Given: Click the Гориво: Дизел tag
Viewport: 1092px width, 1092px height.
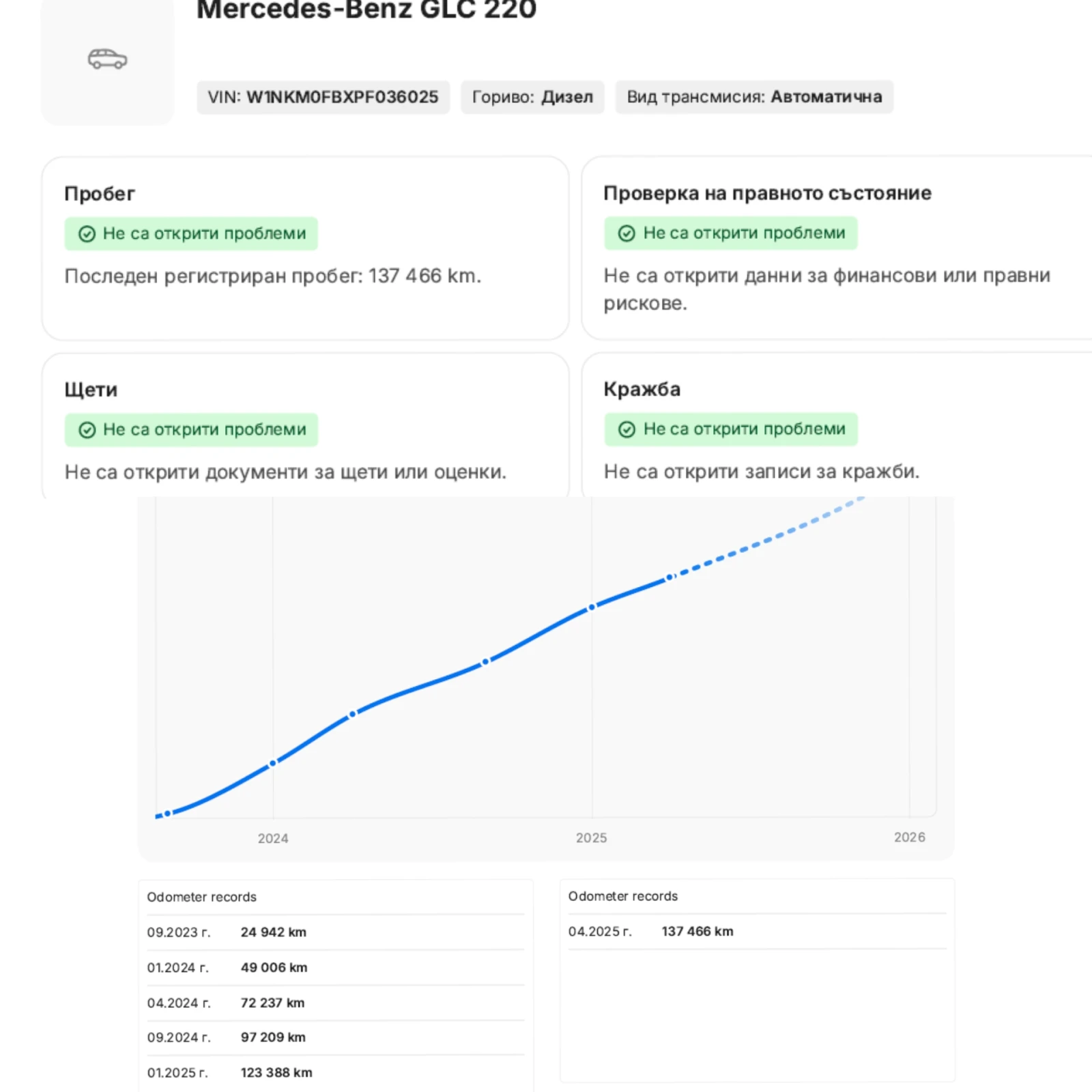Looking at the screenshot, I should coord(532,97).
